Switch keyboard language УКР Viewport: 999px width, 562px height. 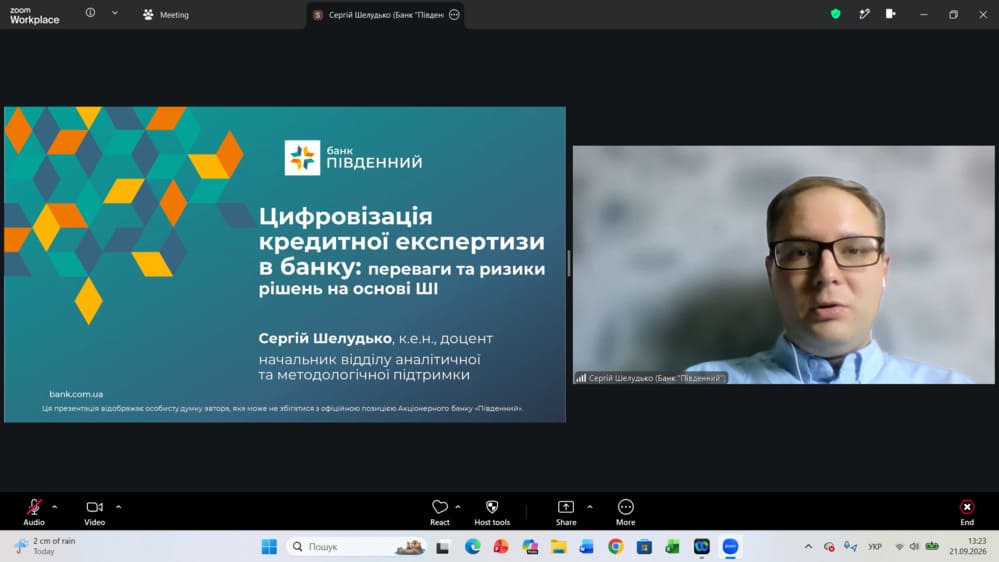point(875,547)
